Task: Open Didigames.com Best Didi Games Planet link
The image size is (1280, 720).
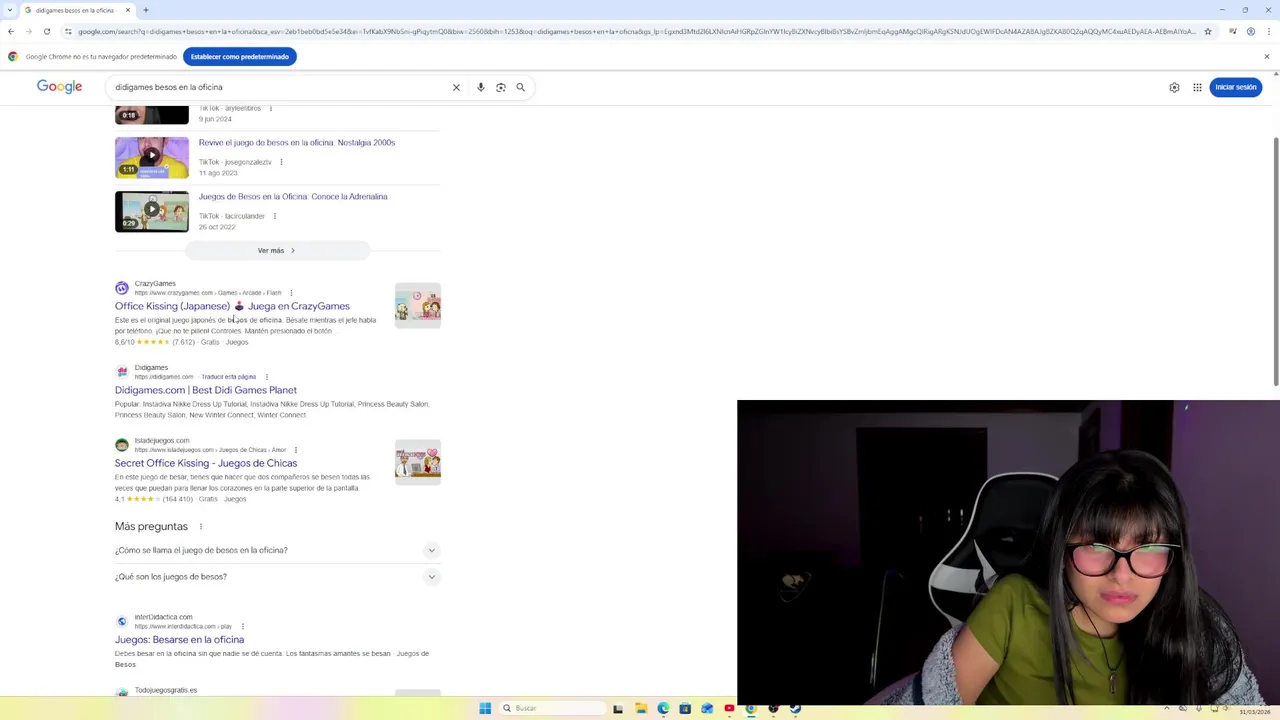Action: point(206,391)
